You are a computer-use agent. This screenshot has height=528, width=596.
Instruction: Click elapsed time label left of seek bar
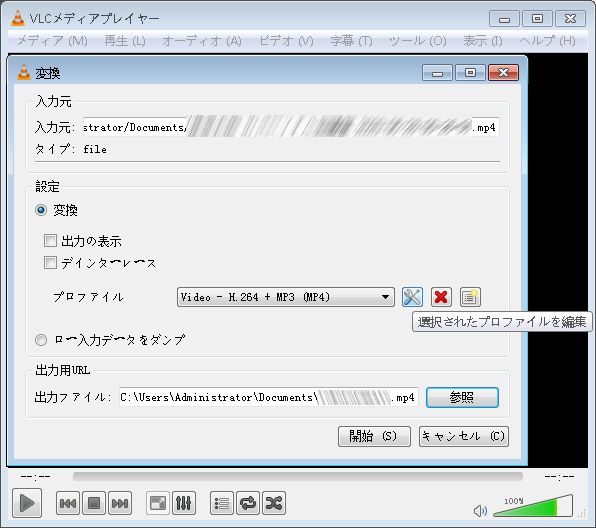[x=35, y=476]
